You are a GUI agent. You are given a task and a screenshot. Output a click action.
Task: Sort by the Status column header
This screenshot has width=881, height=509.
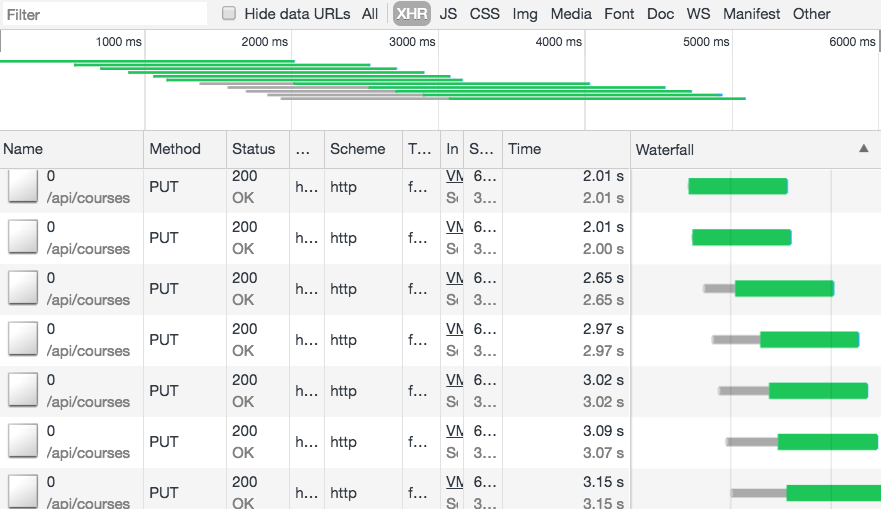(253, 149)
